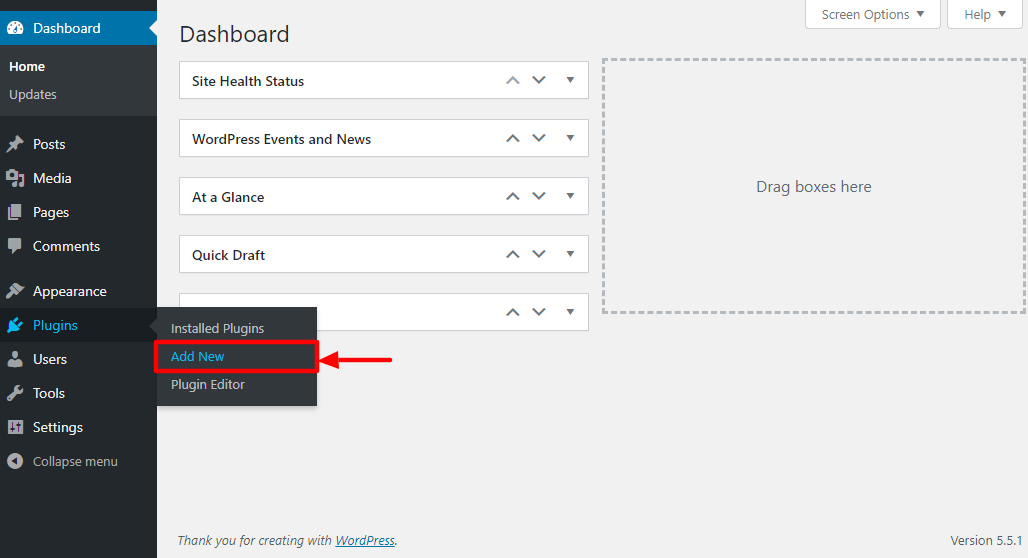Screen dimensions: 1028x558
Task: Click the Settings sliders icon
Action: pyautogui.click(x=15, y=428)
